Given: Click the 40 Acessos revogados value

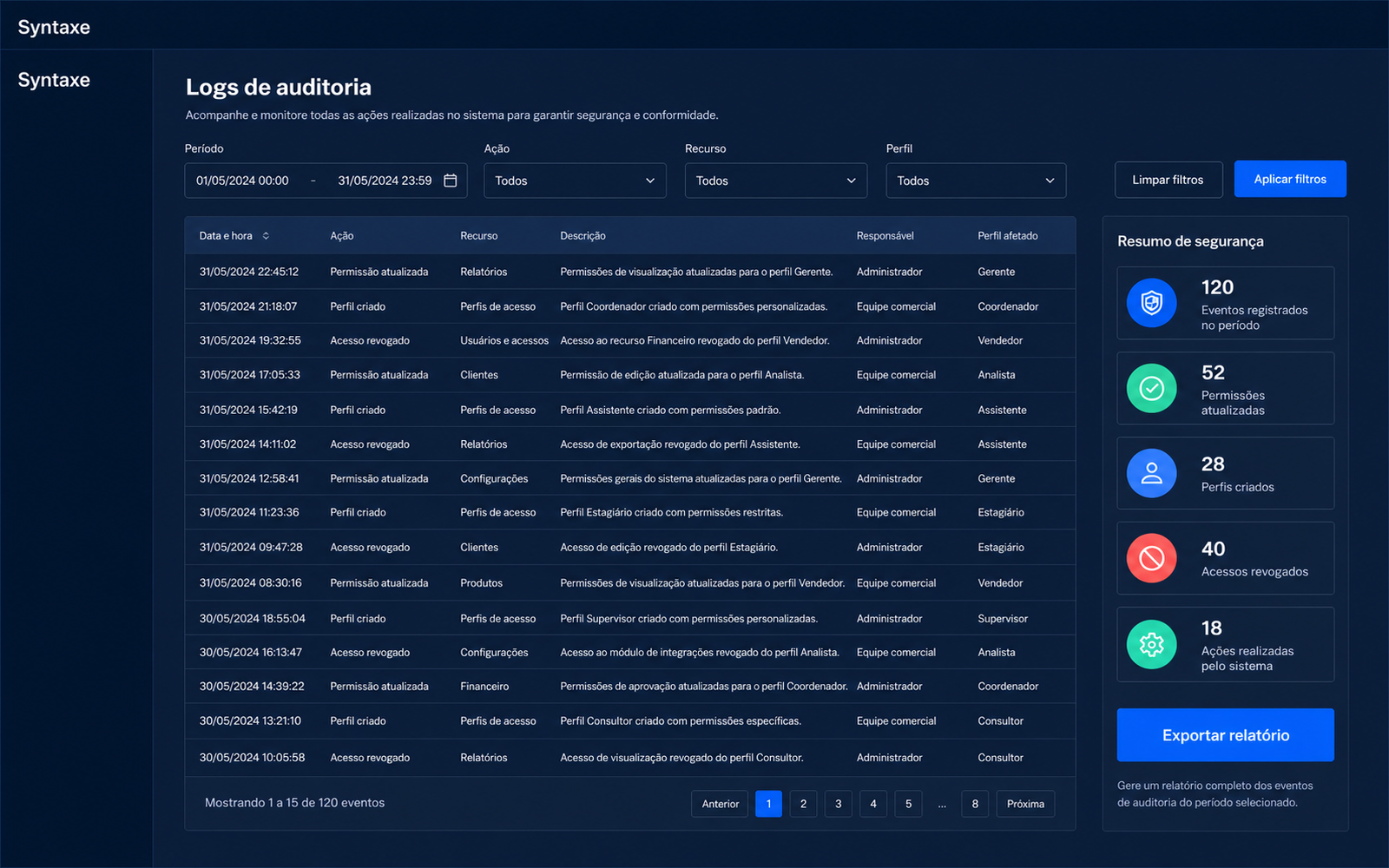Looking at the screenshot, I should (x=1213, y=549).
